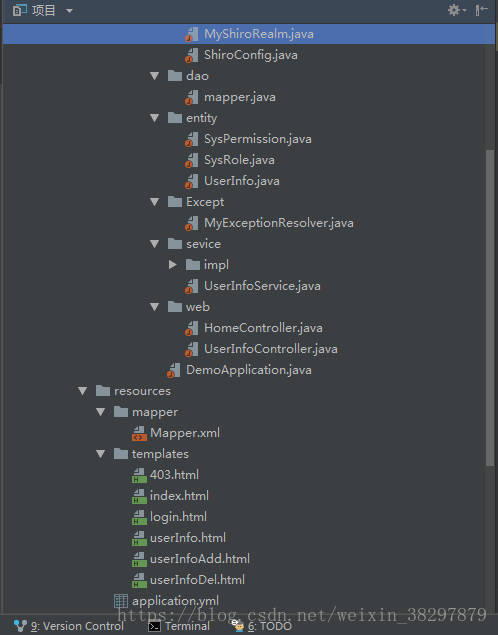Image resolution: width=498 pixels, height=635 pixels.
Task: Select the web folder name
Action: pyautogui.click(x=198, y=307)
